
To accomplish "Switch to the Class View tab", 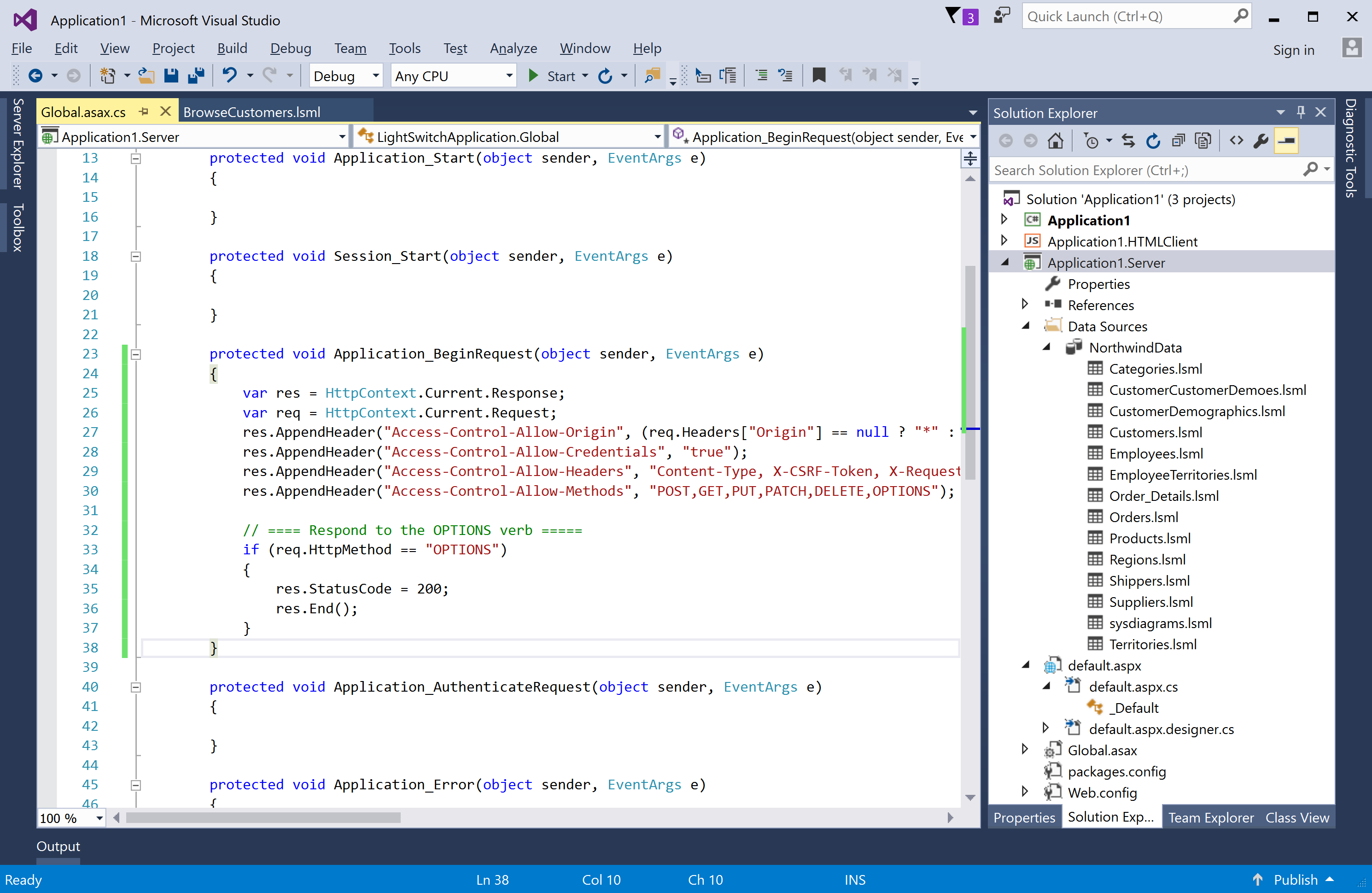I will point(1297,817).
